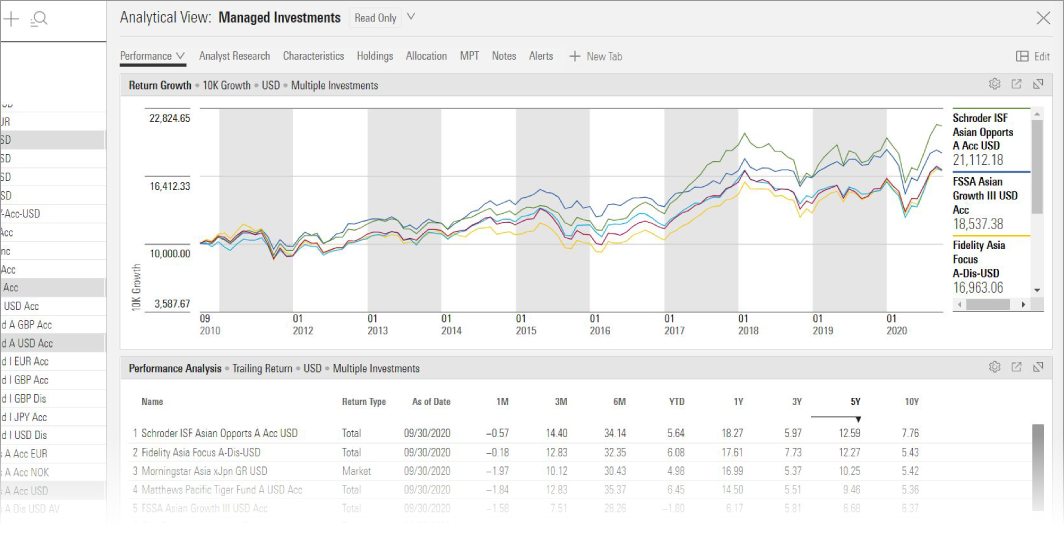The image size is (1064, 550).
Task: Click Fidelity Asia Focus A-Dis-USD in table
Action: [208, 452]
